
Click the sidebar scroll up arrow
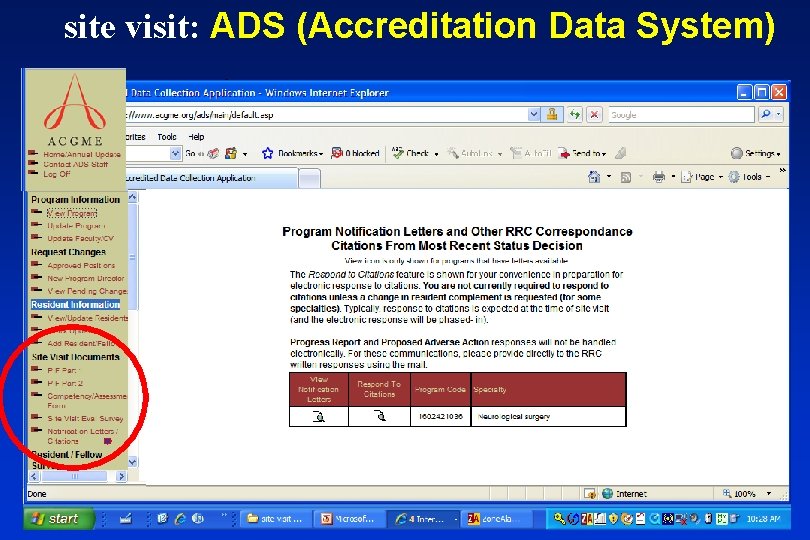coord(132,197)
